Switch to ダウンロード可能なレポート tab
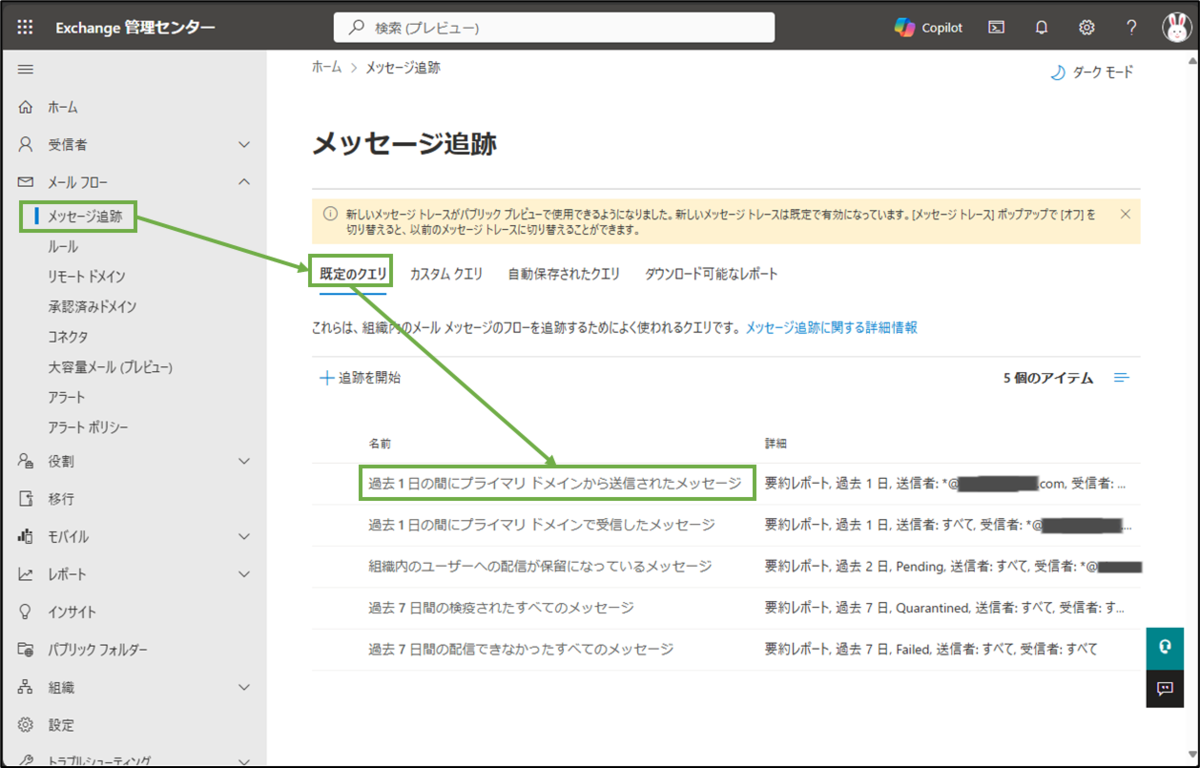The image size is (1200, 768). click(711, 274)
